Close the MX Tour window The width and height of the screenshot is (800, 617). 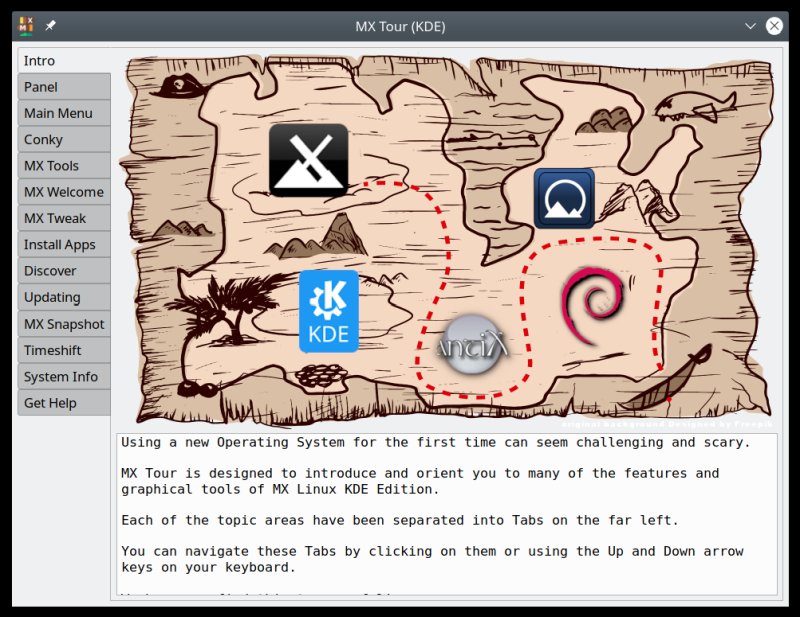pos(774,26)
